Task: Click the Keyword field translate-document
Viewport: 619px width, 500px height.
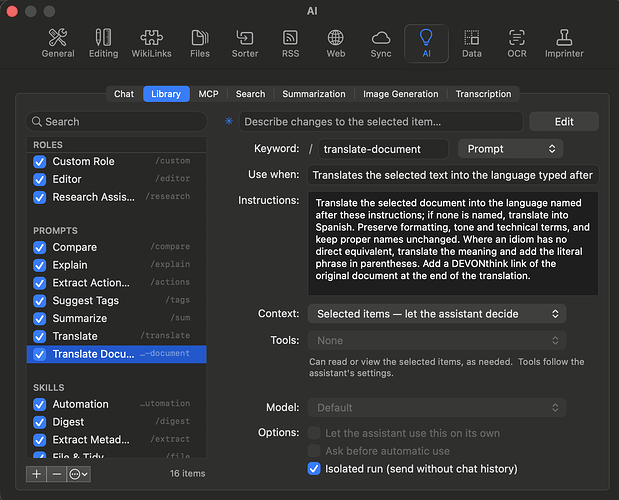Action: coord(383,149)
